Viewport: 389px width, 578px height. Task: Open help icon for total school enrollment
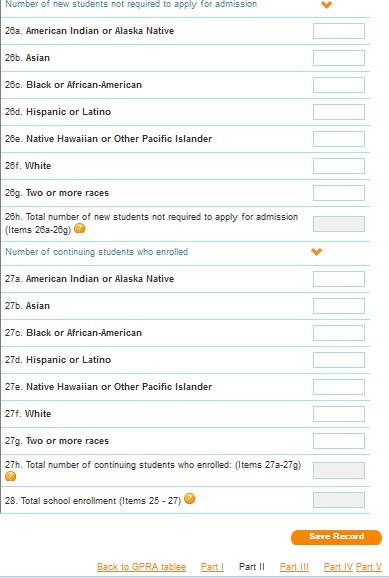(x=190, y=499)
